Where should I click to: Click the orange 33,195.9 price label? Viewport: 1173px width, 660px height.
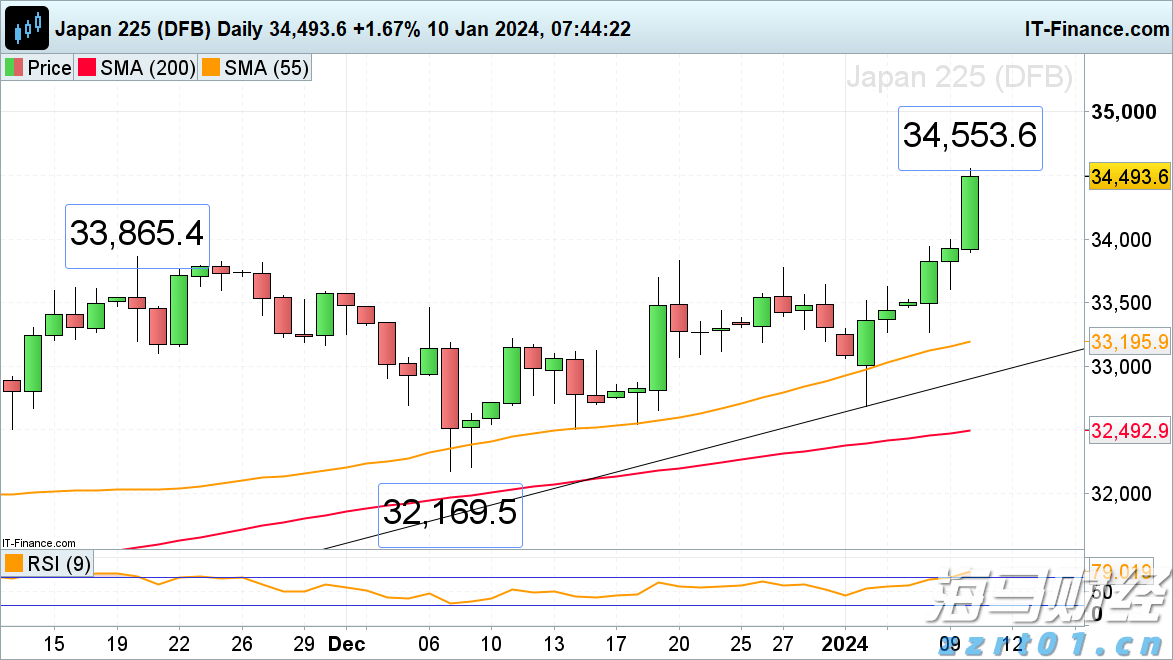1131,342
